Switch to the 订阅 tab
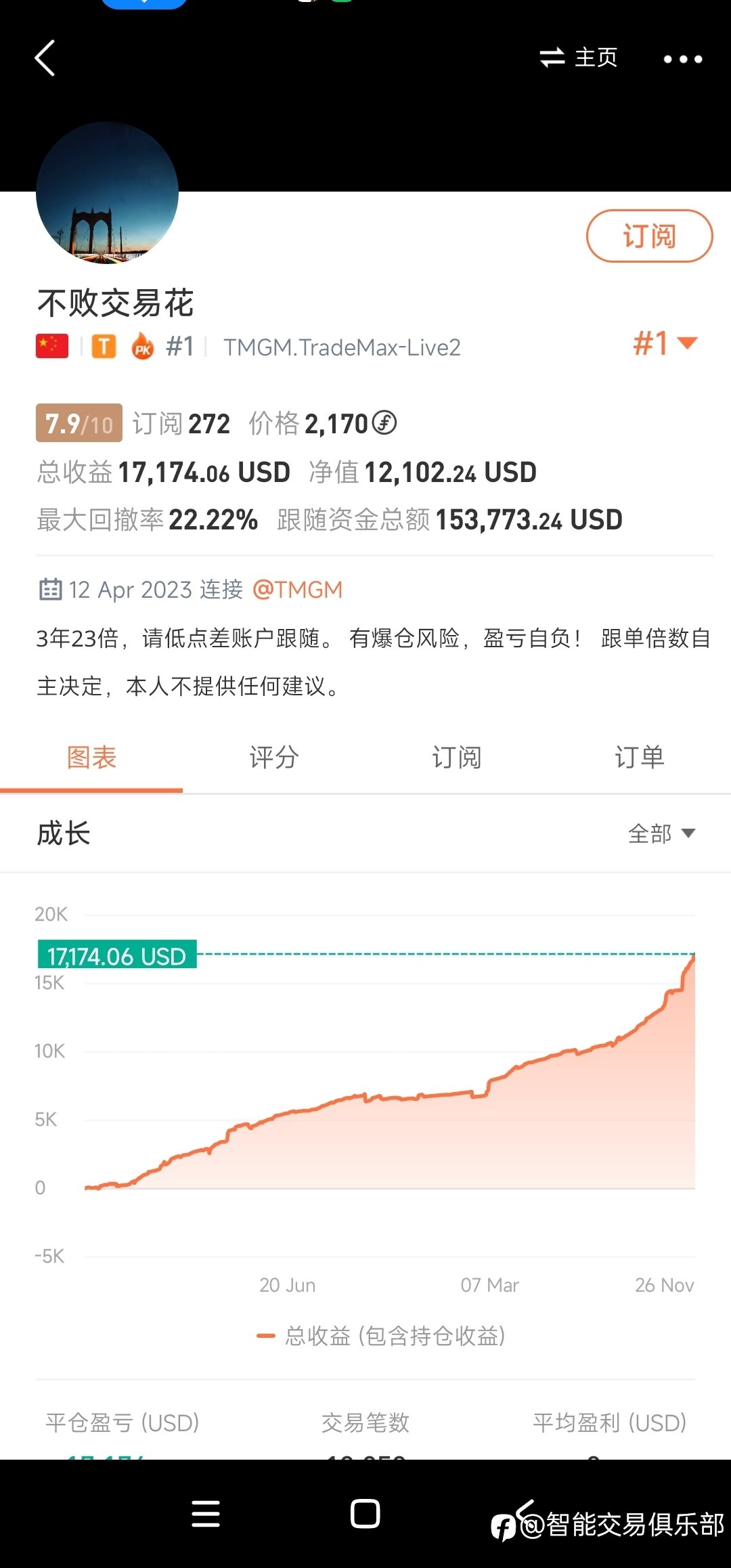 tap(457, 757)
